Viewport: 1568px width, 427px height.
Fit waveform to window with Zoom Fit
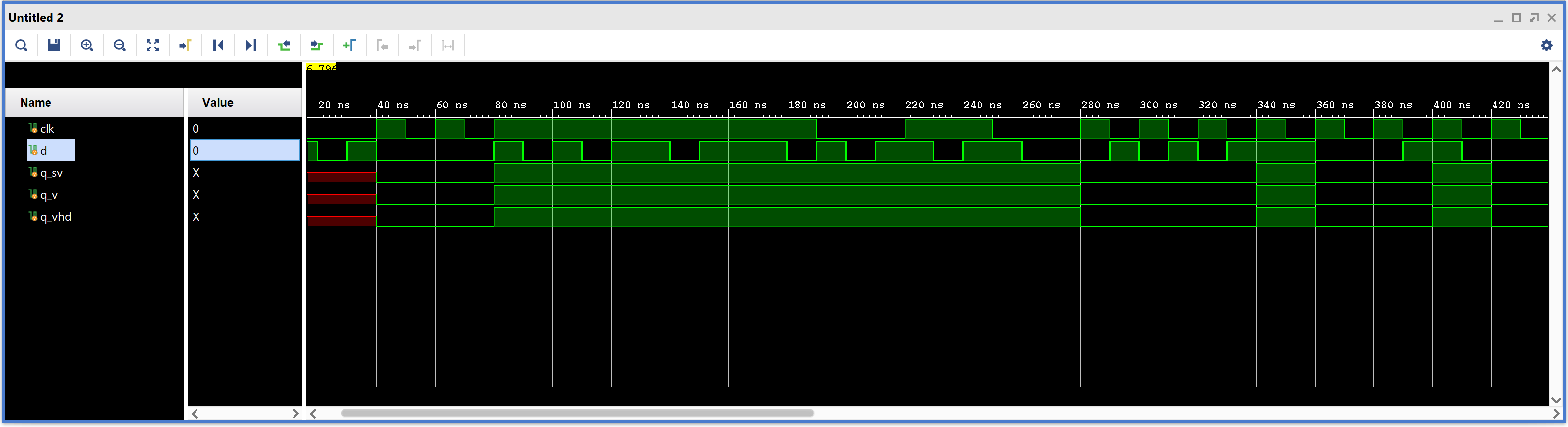point(153,46)
